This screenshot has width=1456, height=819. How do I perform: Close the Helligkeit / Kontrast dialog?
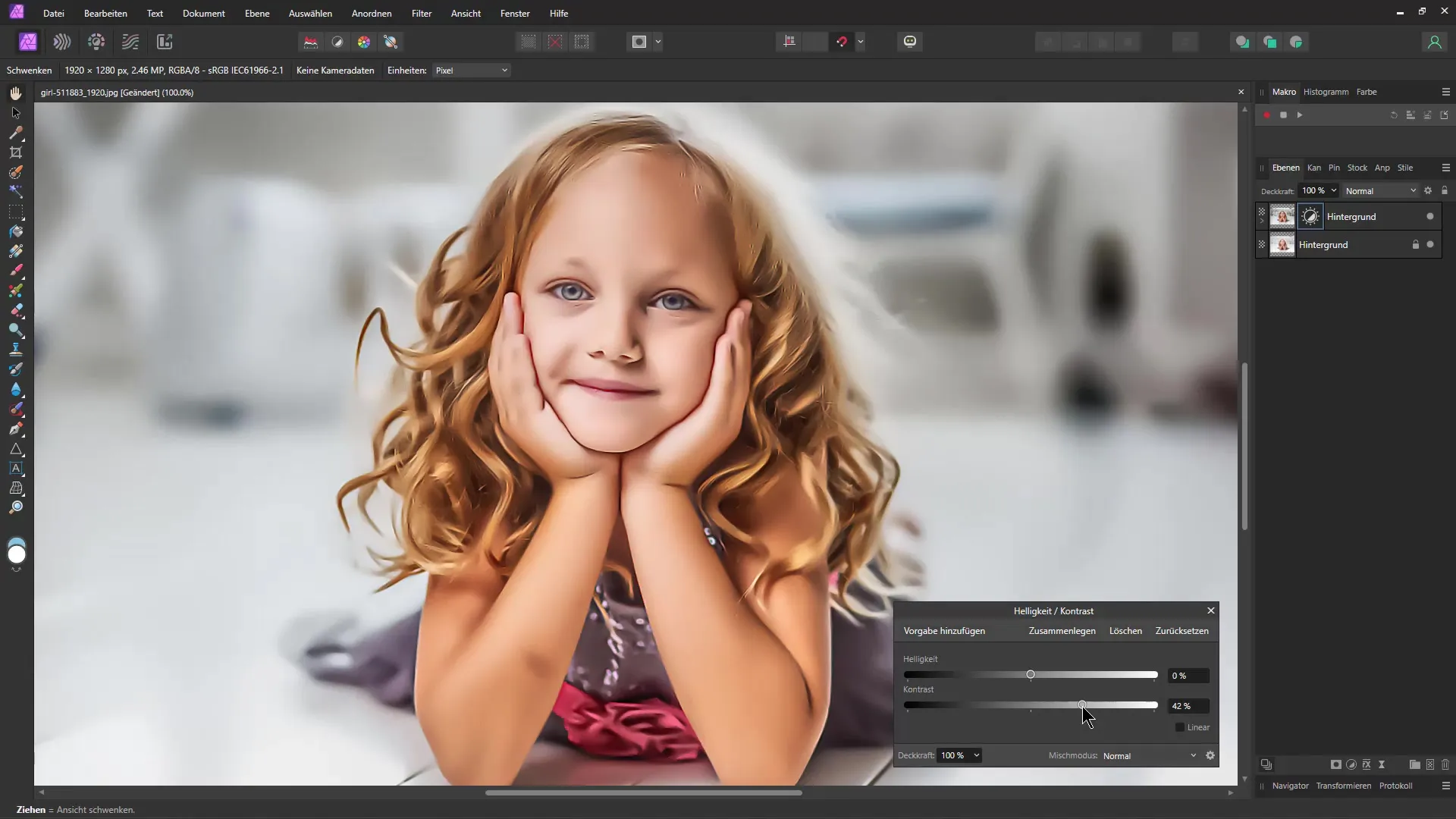[1211, 611]
